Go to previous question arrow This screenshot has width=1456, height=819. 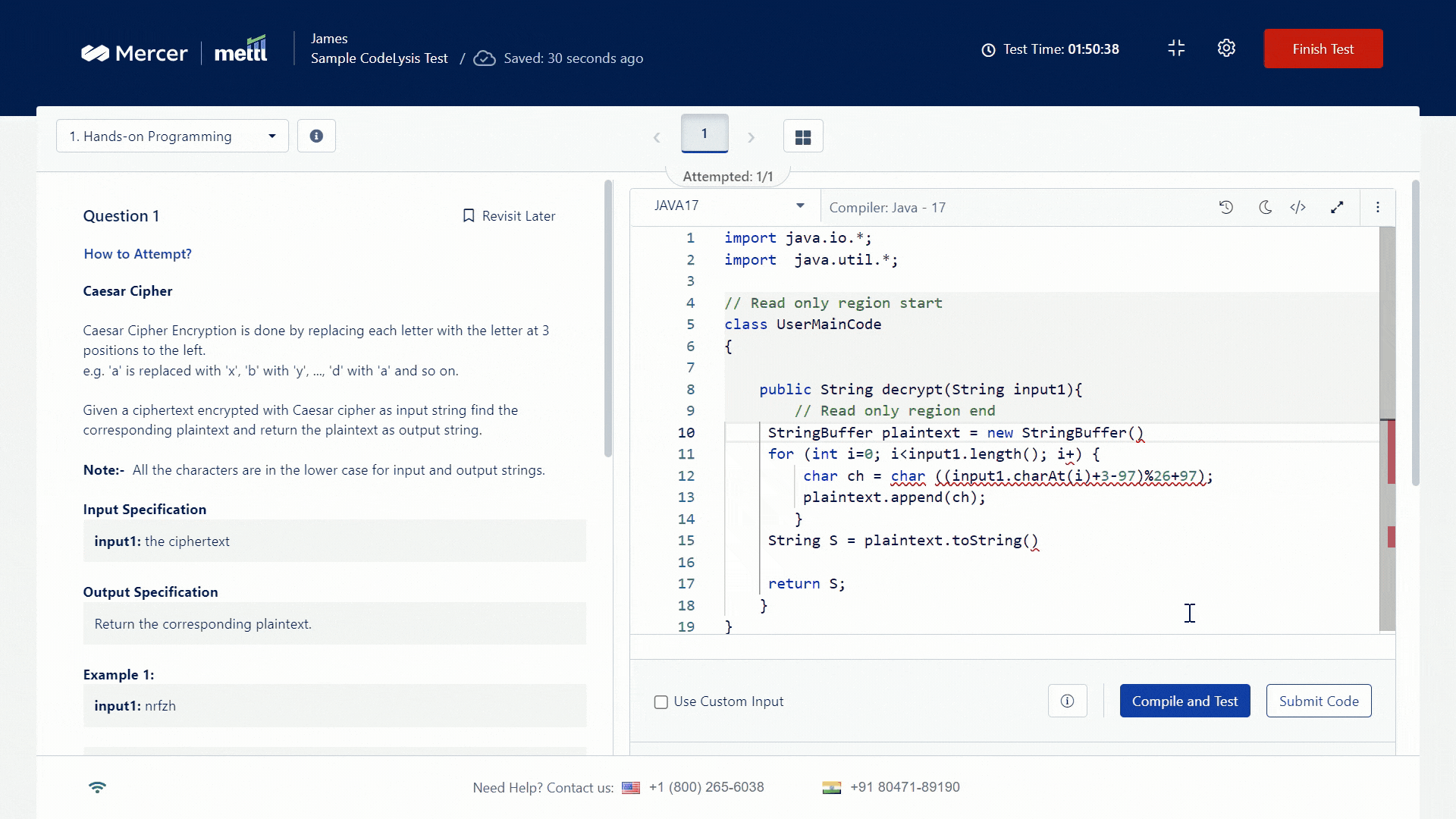point(657,137)
